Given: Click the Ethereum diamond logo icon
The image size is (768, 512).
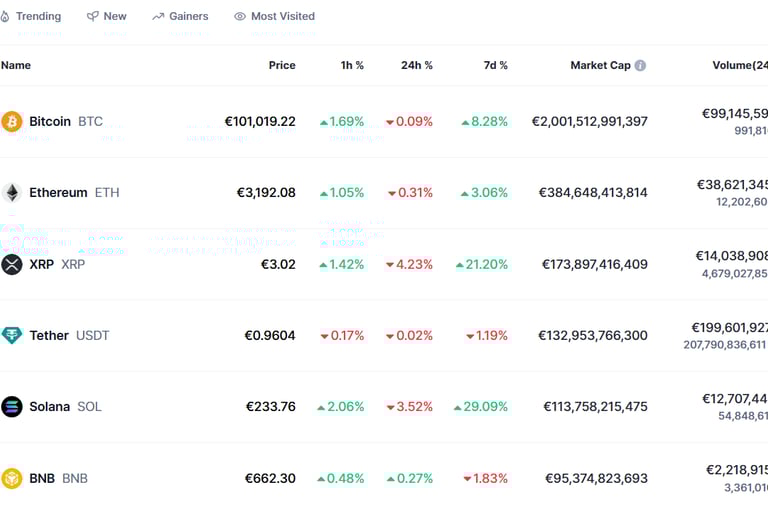Looking at the screenshot, I should tap(12, 193).
